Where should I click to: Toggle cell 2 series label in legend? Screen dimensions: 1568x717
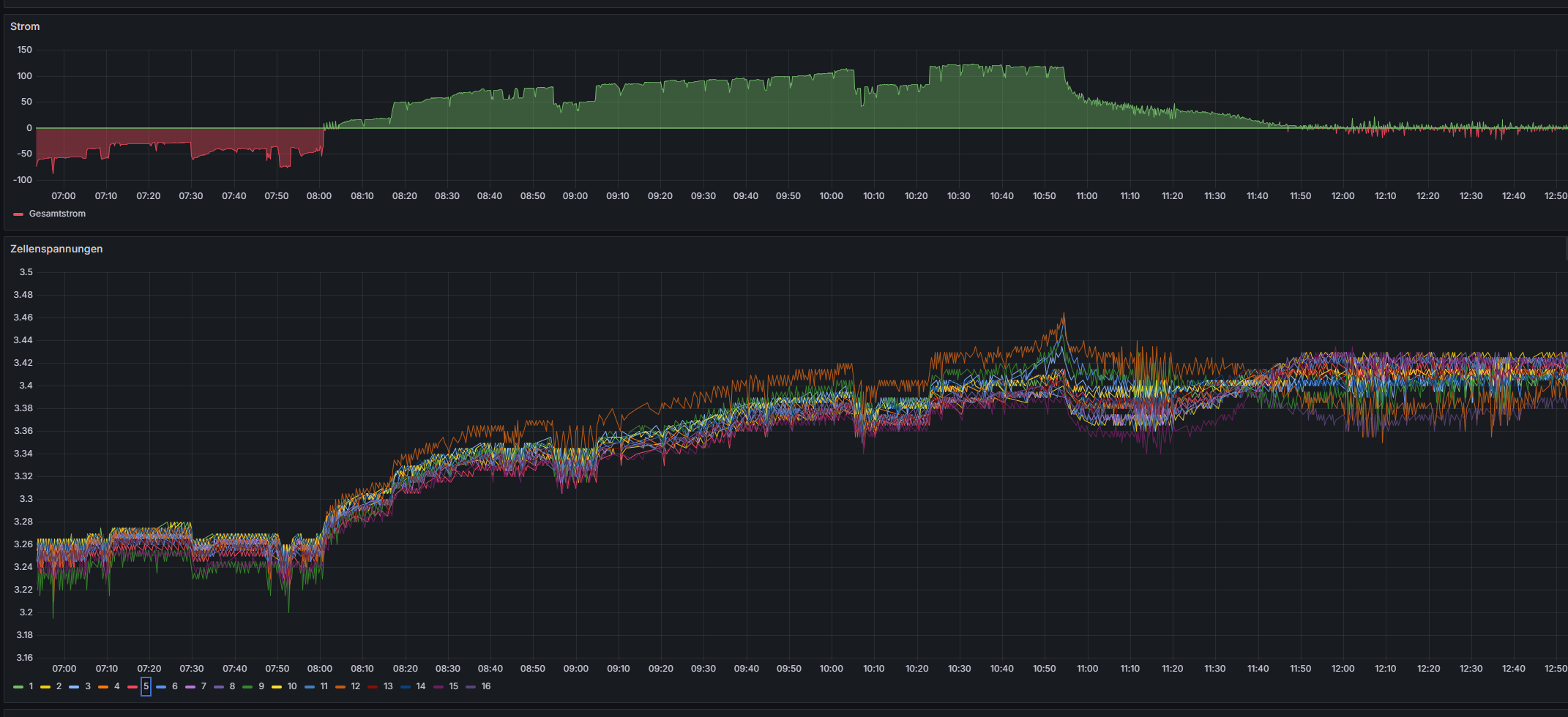(x=59, y=686)
